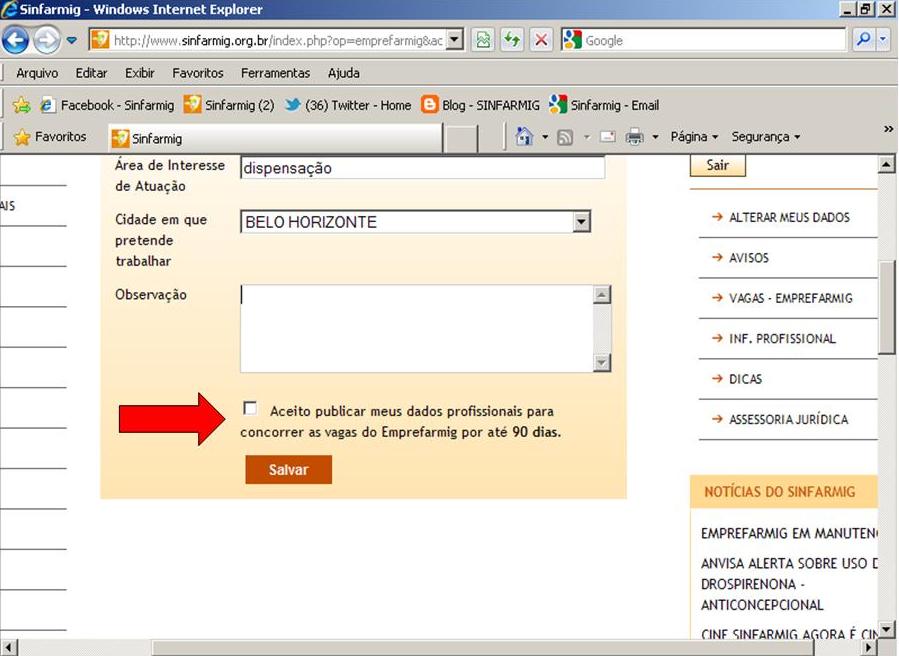Click the Home icon in command bar
The height and width of the screenshot is (656, 899).
(523, 137)
